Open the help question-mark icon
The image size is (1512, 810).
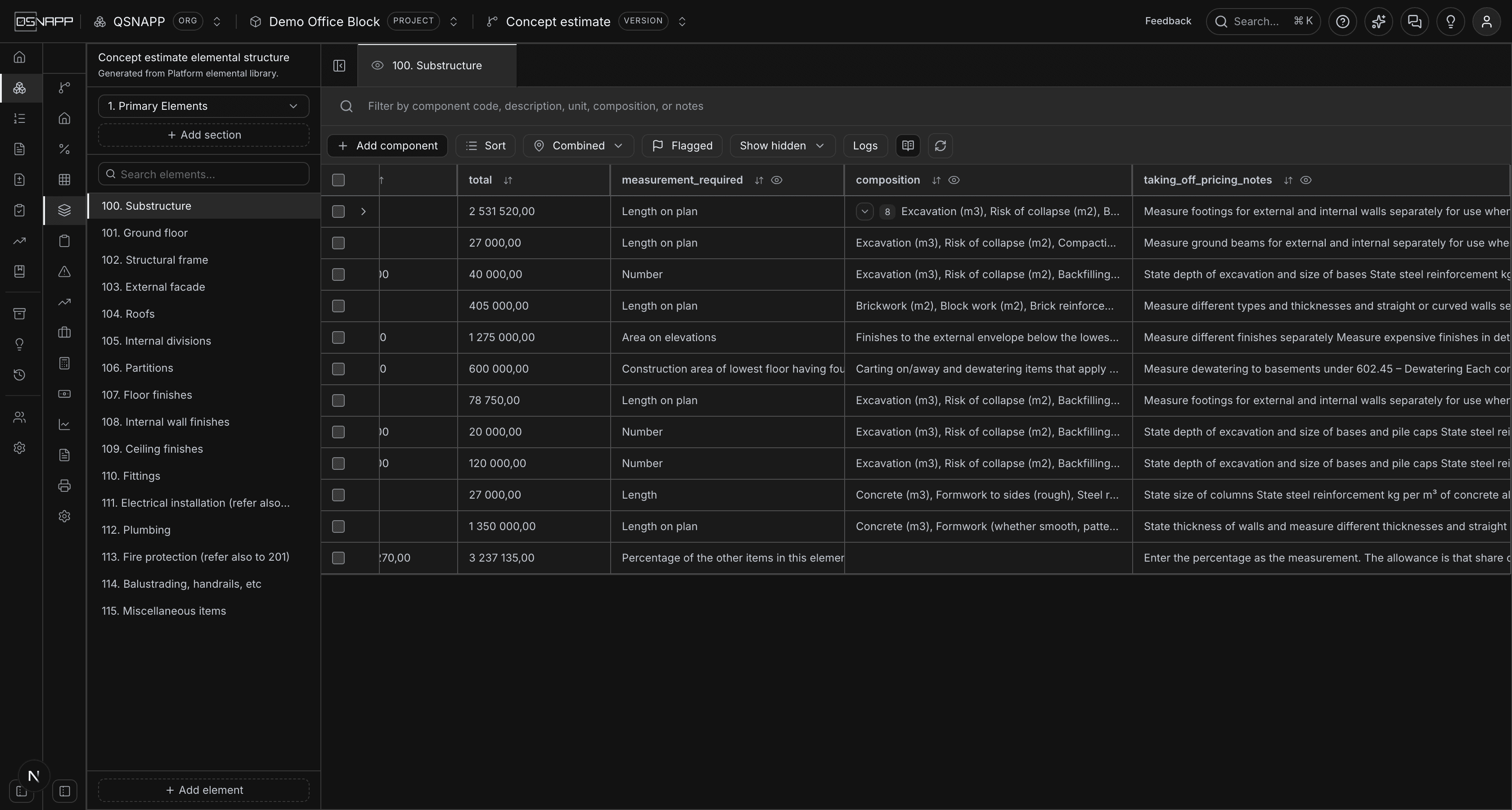coord(1342,22)
